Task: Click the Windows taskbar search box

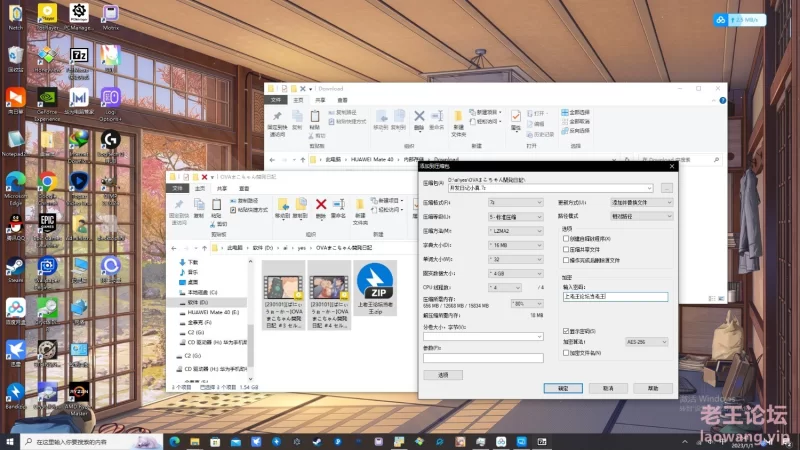Action: pyautogui.click(x=92, y=441)
